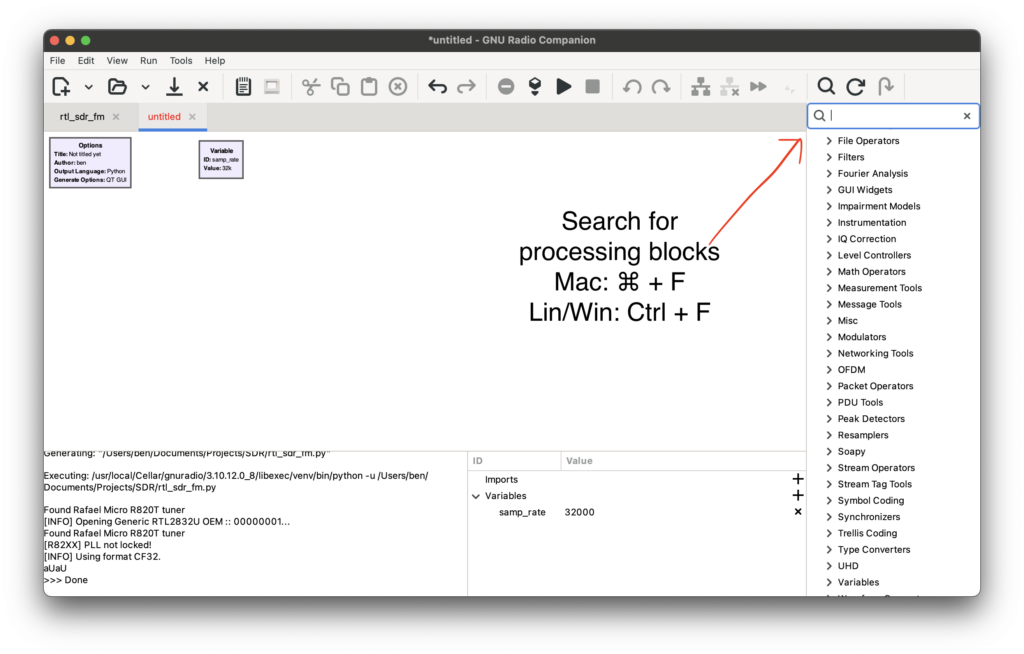Click the Undo arrow icon
This screenshot has height=654, width=1024.
(437, 87)
